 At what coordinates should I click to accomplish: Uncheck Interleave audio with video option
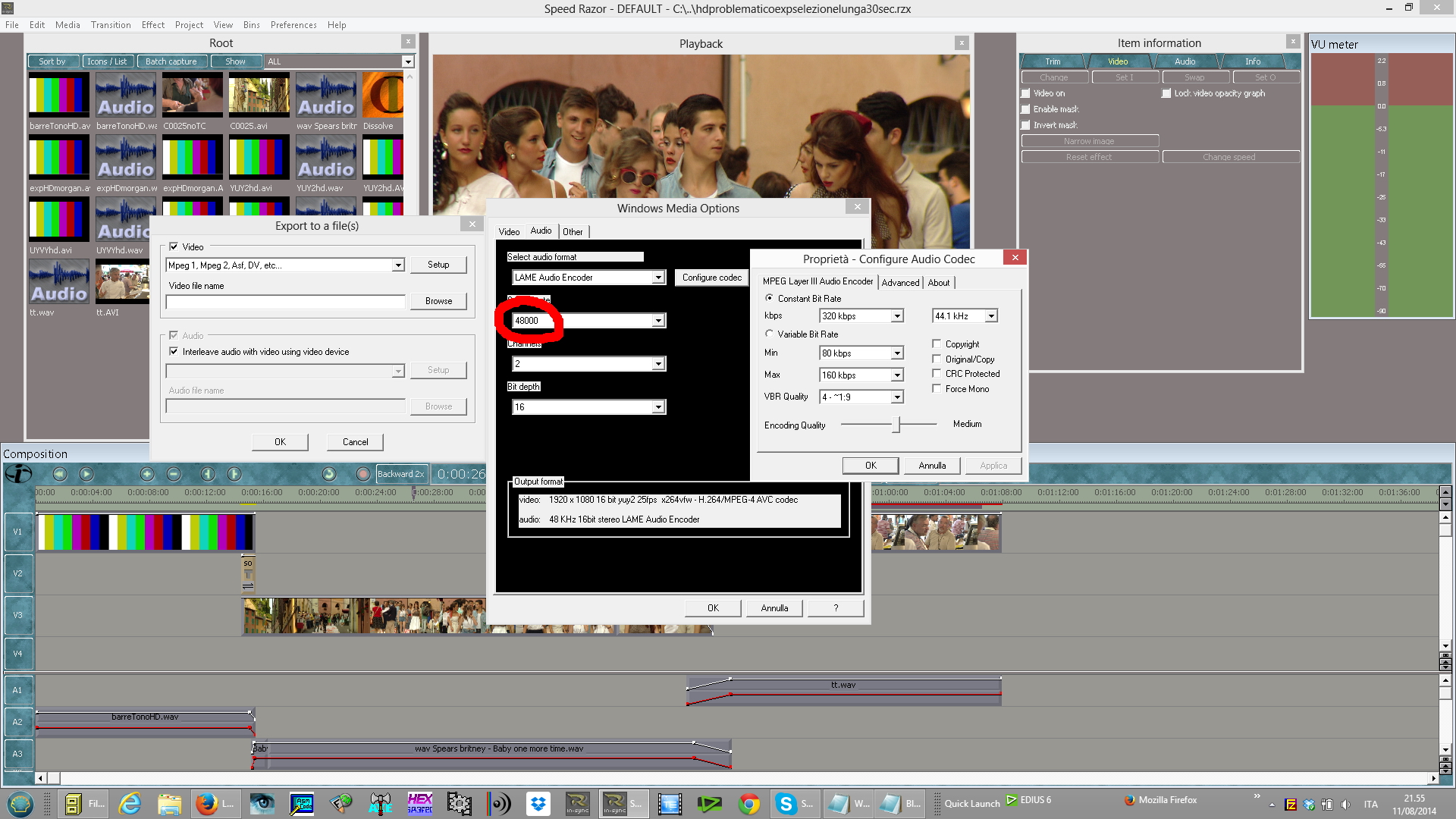click(174, 351)
